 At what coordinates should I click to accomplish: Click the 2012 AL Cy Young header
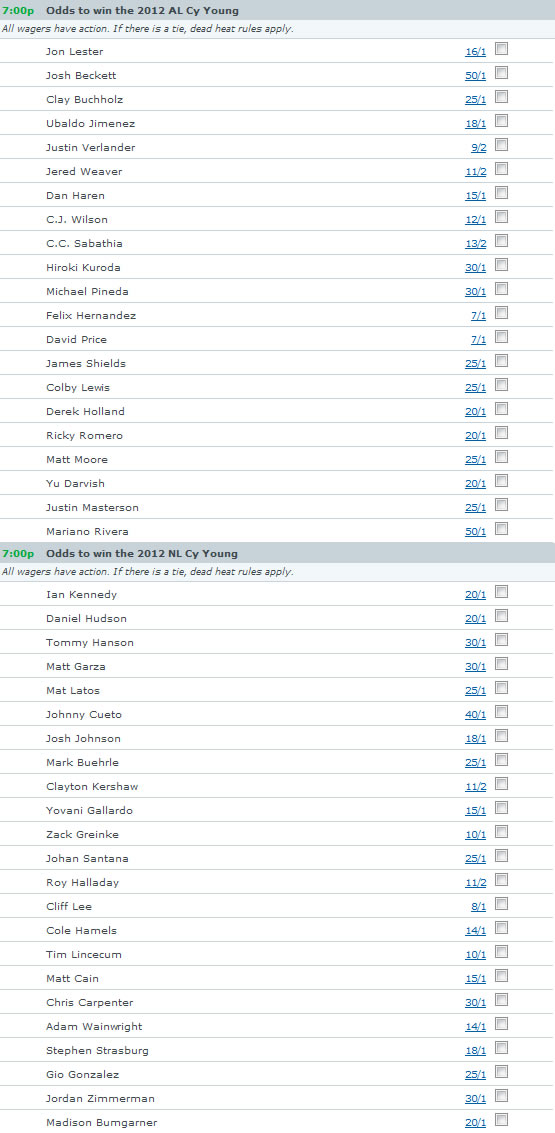point(142,11)
